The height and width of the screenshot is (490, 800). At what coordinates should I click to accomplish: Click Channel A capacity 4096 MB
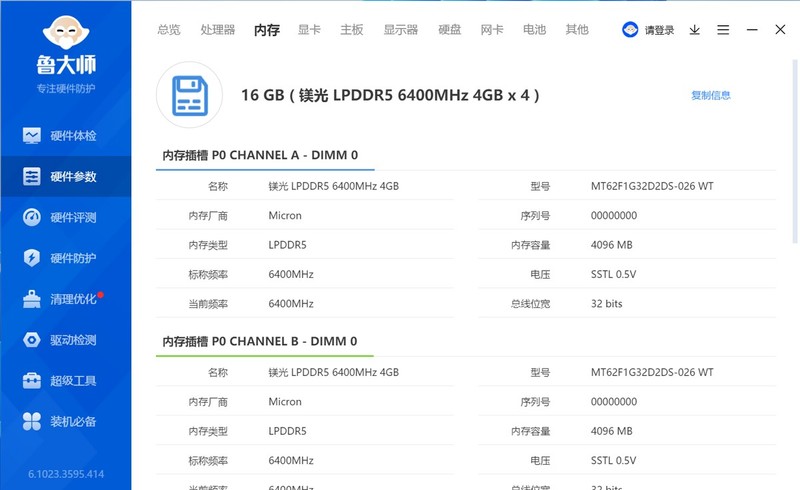coord(612,245)
